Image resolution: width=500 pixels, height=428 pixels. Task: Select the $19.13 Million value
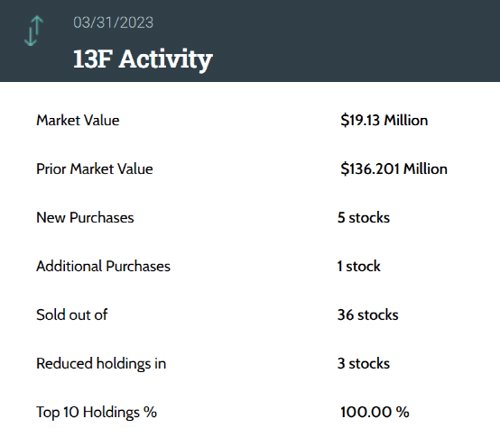coord(384,120)
